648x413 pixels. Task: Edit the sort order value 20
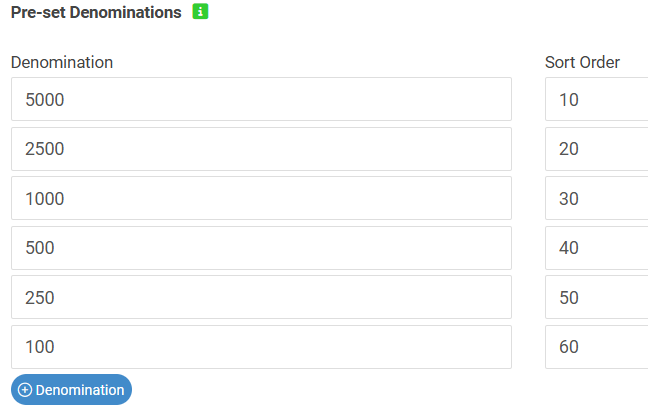click(x=596, y=149)
